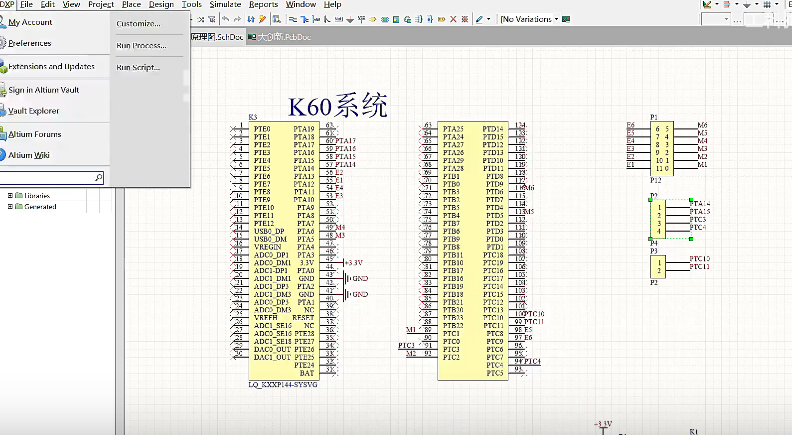Image resolution: width=792 pixels, height=435 pixels.
Task: Click the up/down hierarchy icon
Action: (250, 19)
